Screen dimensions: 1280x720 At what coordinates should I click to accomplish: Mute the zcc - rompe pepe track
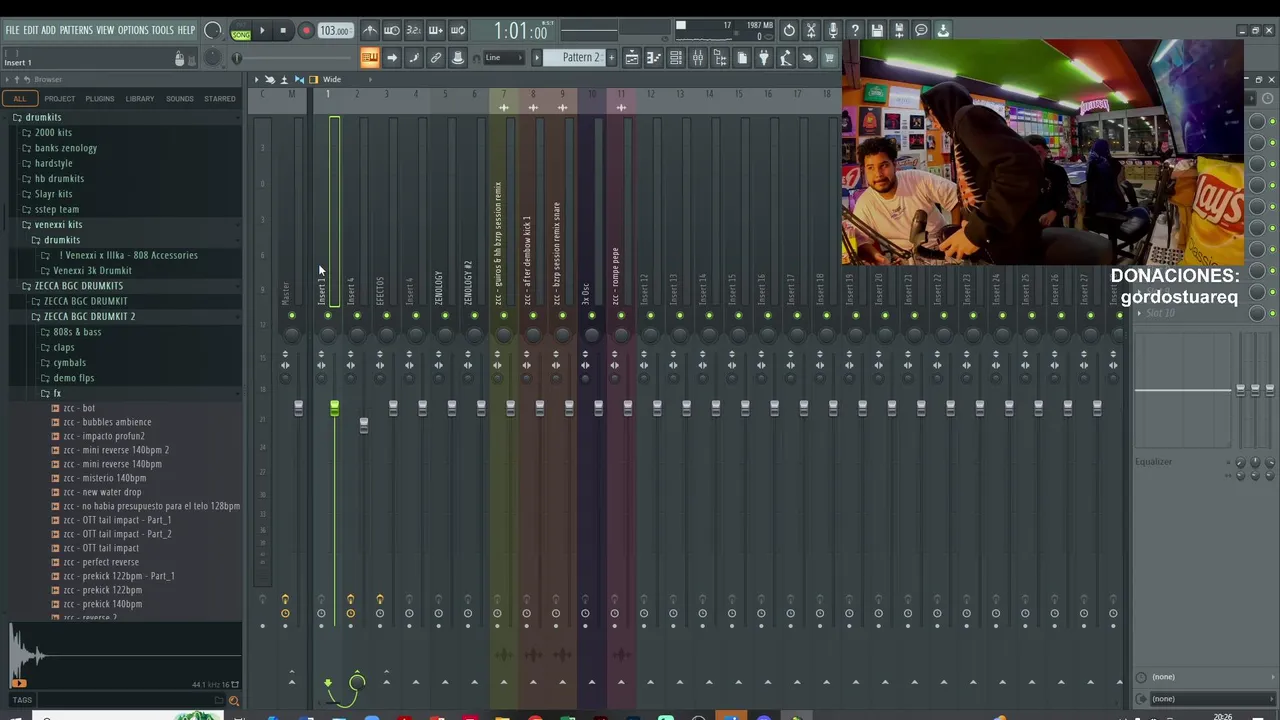pyautogui.click(x=621, y=316)
